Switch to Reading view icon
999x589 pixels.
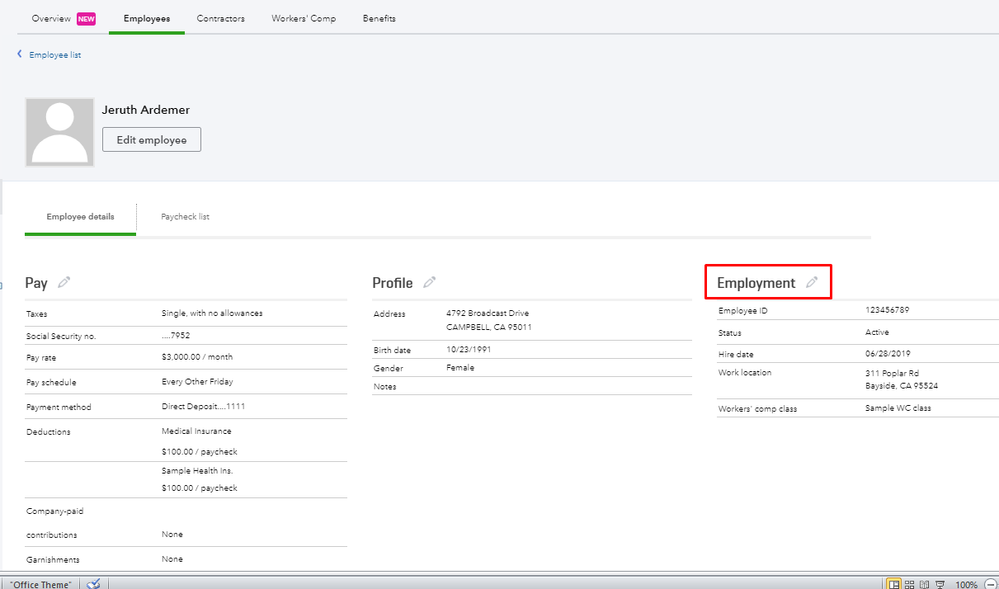pos(924,584)
